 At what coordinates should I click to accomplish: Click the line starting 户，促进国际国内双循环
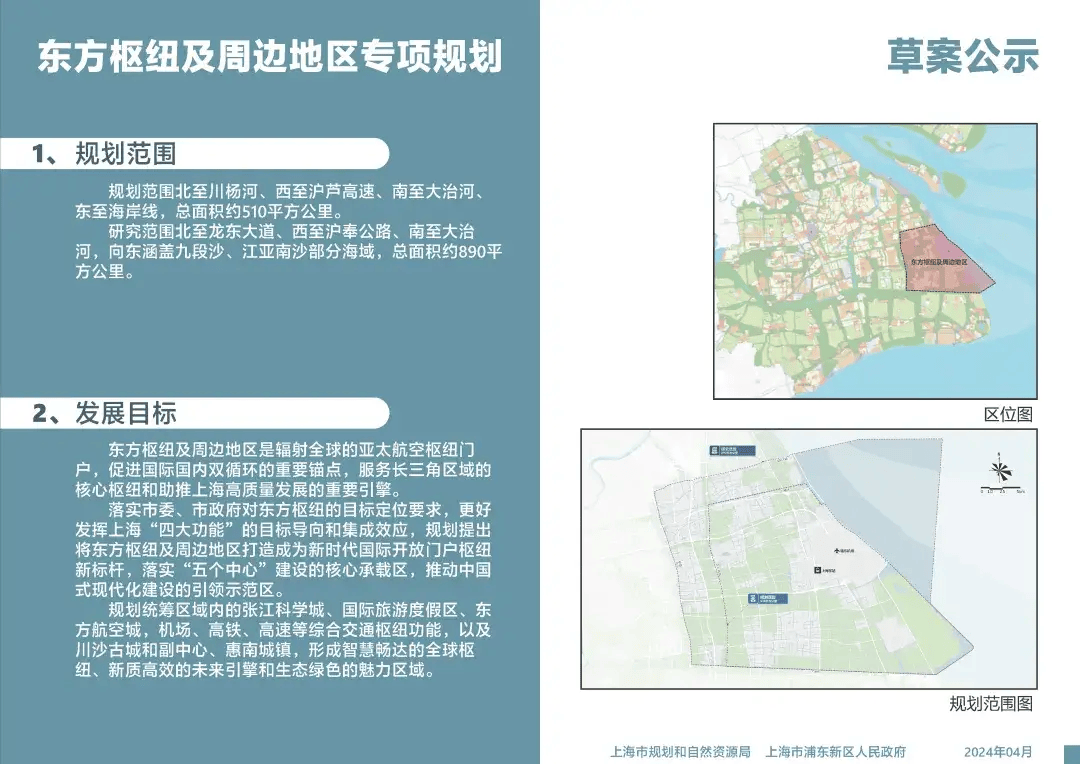(x=283, y=471)
